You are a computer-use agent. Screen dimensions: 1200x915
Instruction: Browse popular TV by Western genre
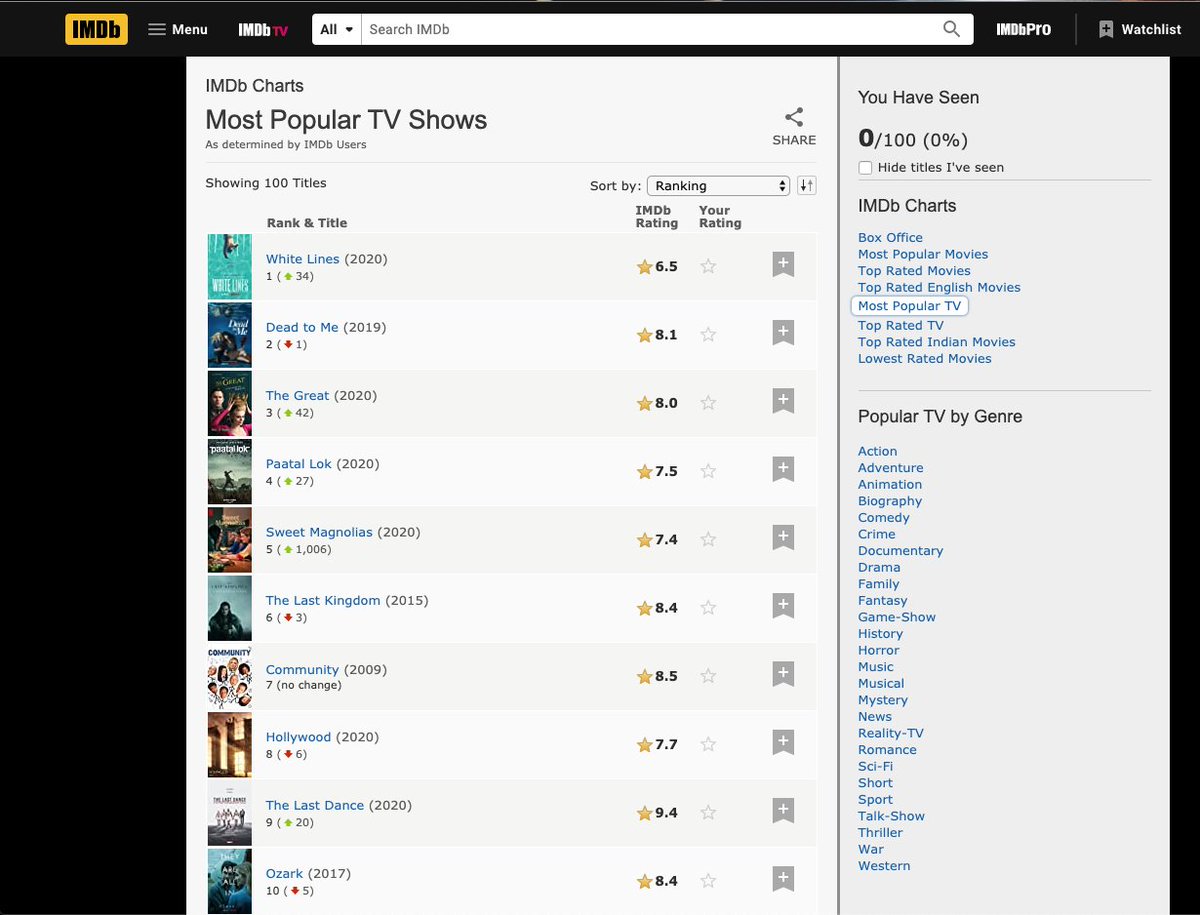click(x=884, y=865)
